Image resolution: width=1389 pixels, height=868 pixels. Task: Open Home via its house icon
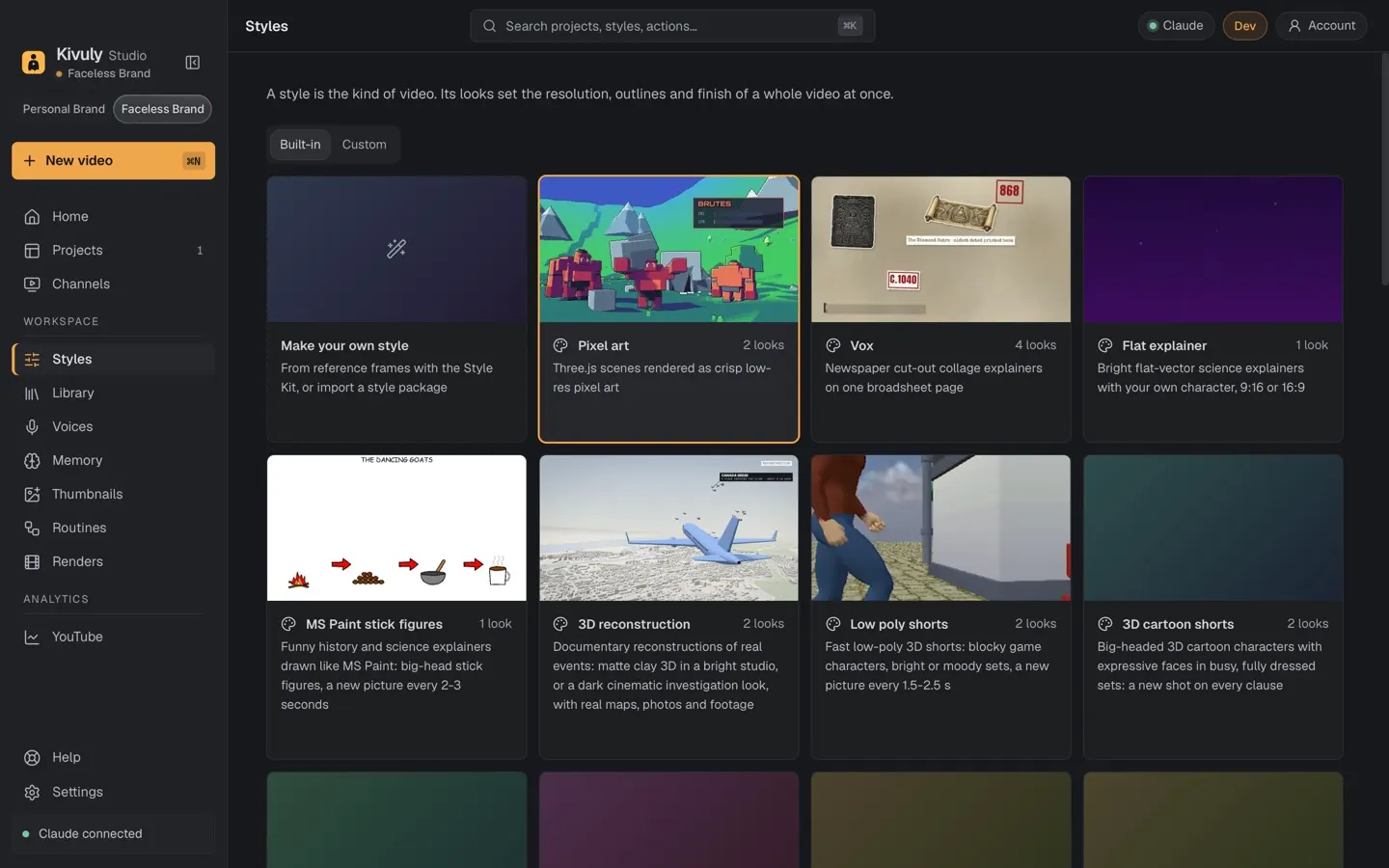click(32, 217)
